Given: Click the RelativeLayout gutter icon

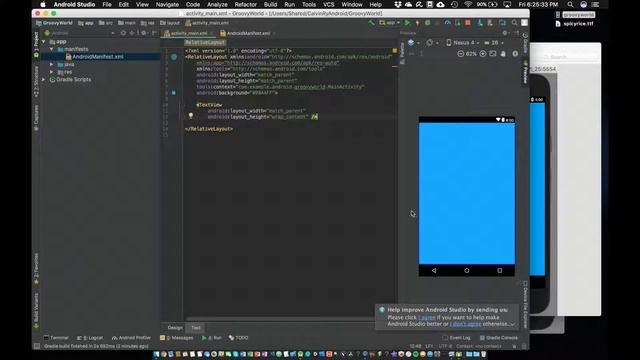Looking at the screenshot, I should coord(174,57).
